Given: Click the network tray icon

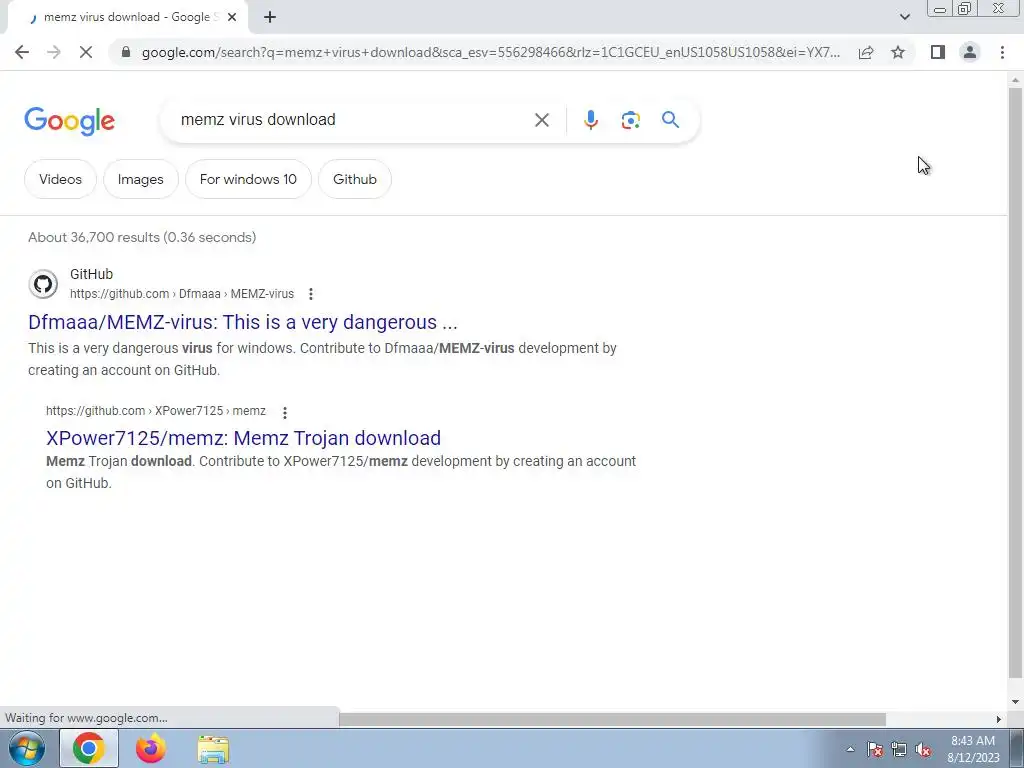Looking at the screenshot, I should [x=899, y=749].
